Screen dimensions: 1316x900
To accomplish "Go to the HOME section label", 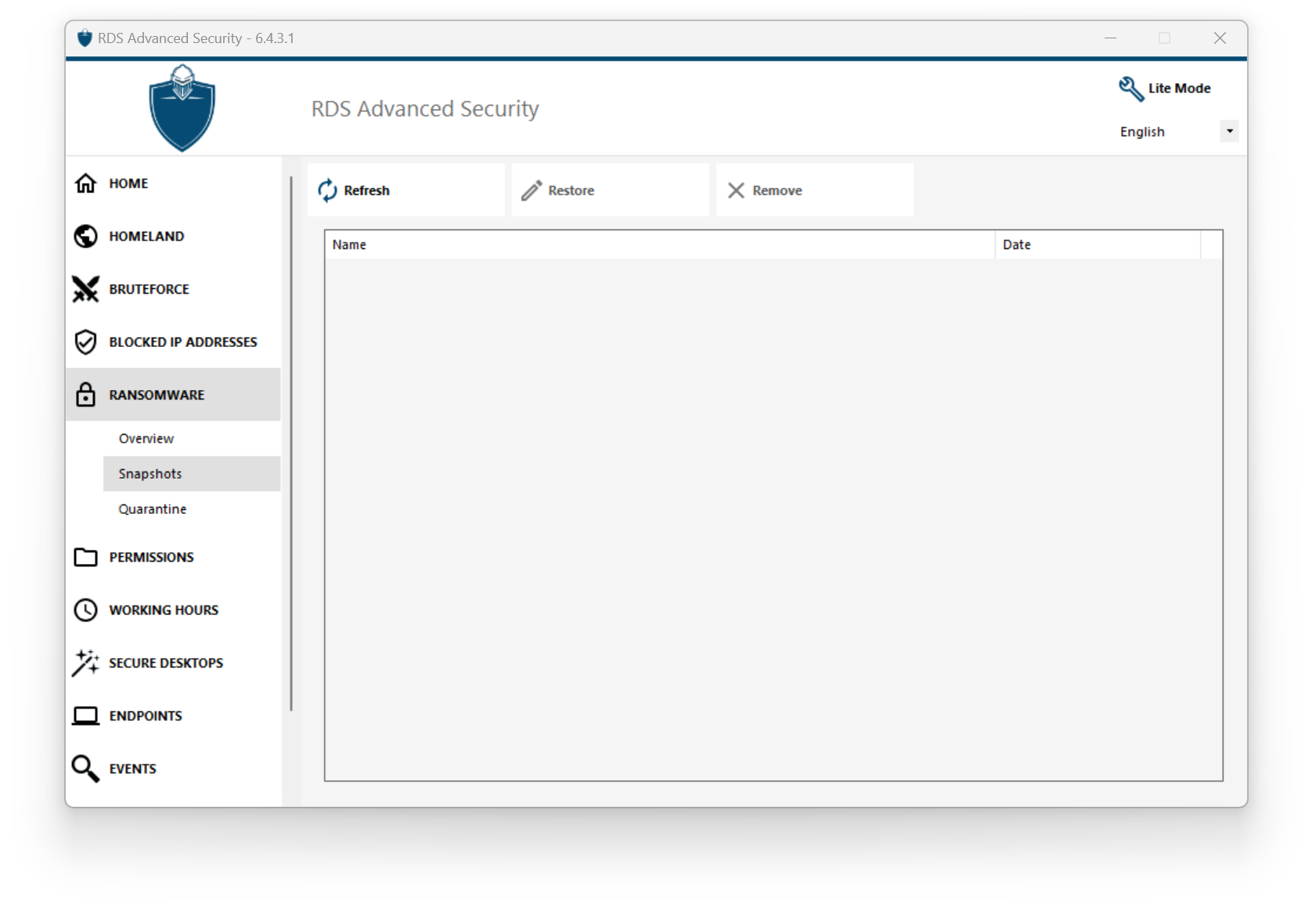I will point(128,183).
